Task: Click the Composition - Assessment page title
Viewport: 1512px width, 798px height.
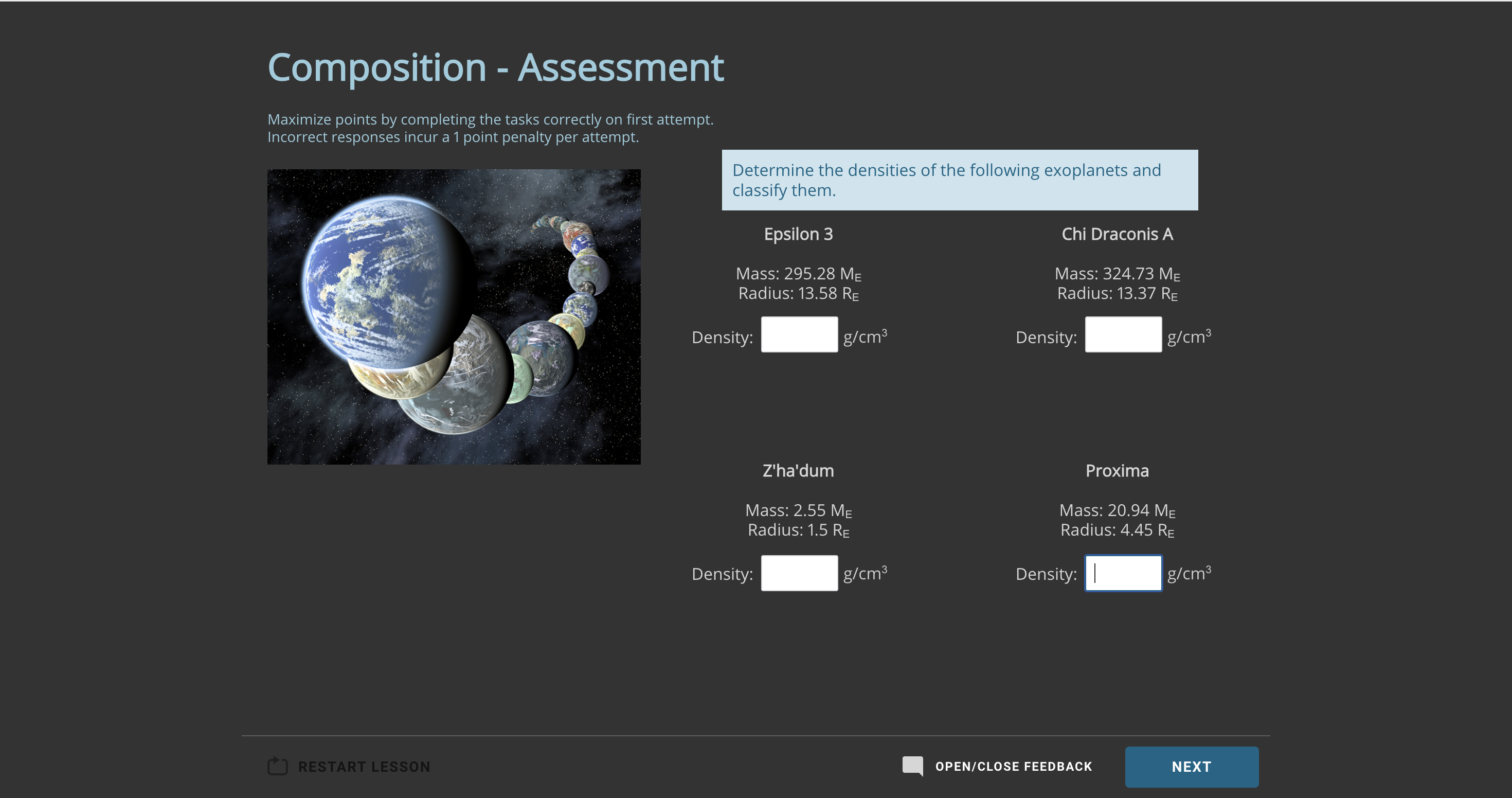Action: click(x=495, y=66)
